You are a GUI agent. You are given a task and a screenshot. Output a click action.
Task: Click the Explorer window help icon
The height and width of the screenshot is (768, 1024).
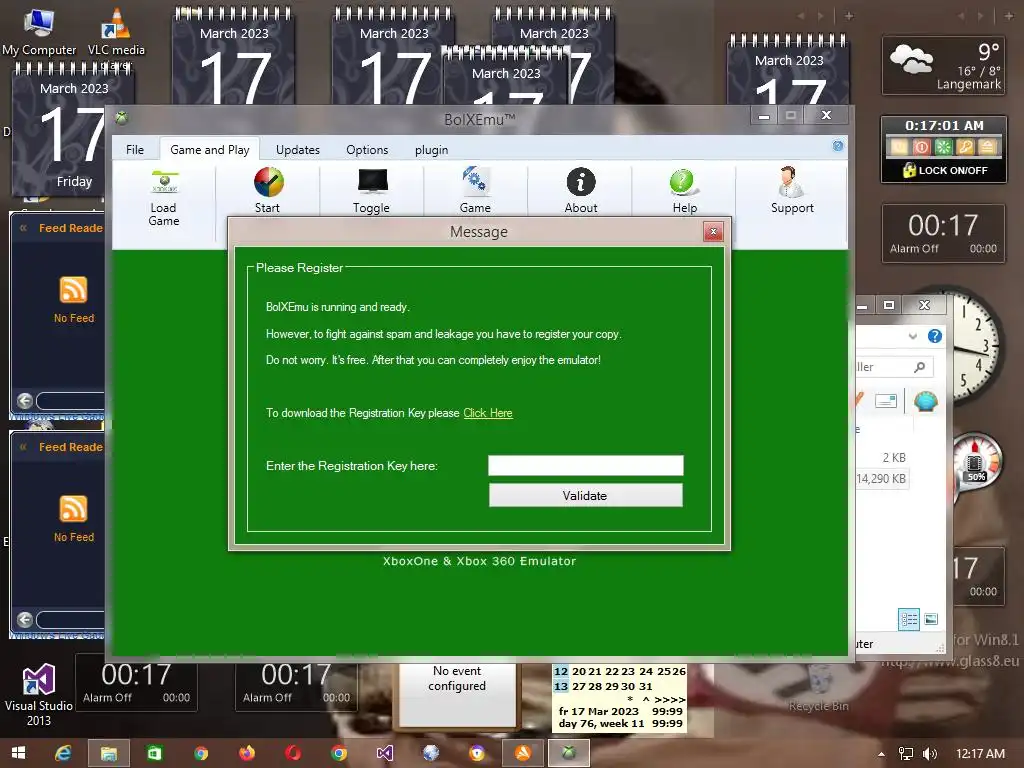pos(935,336)
